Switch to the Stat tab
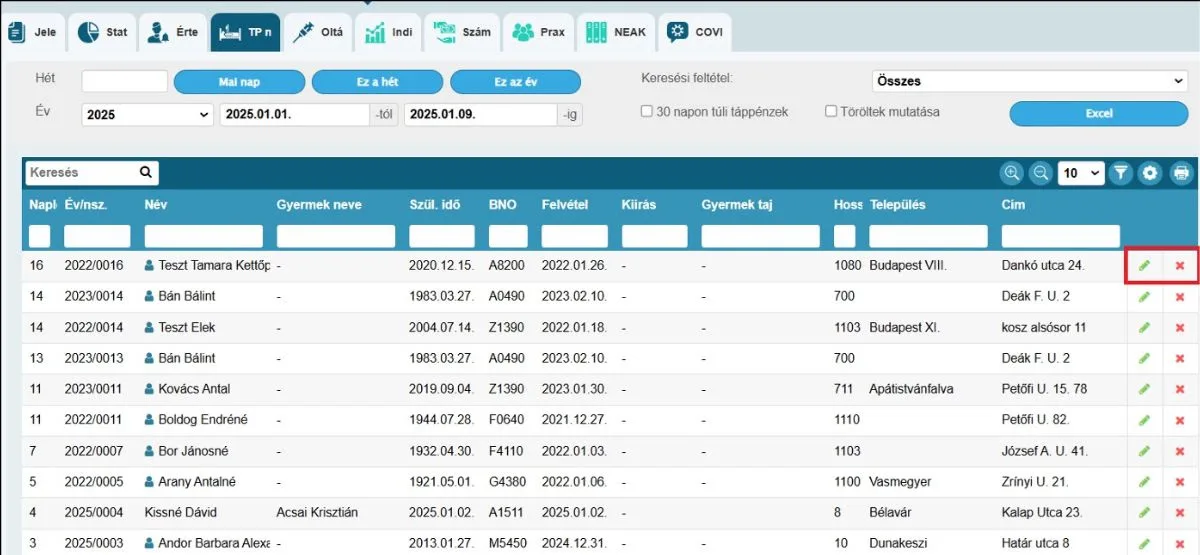The height and width of the screenshot is (555, 1200). point(102,32)
